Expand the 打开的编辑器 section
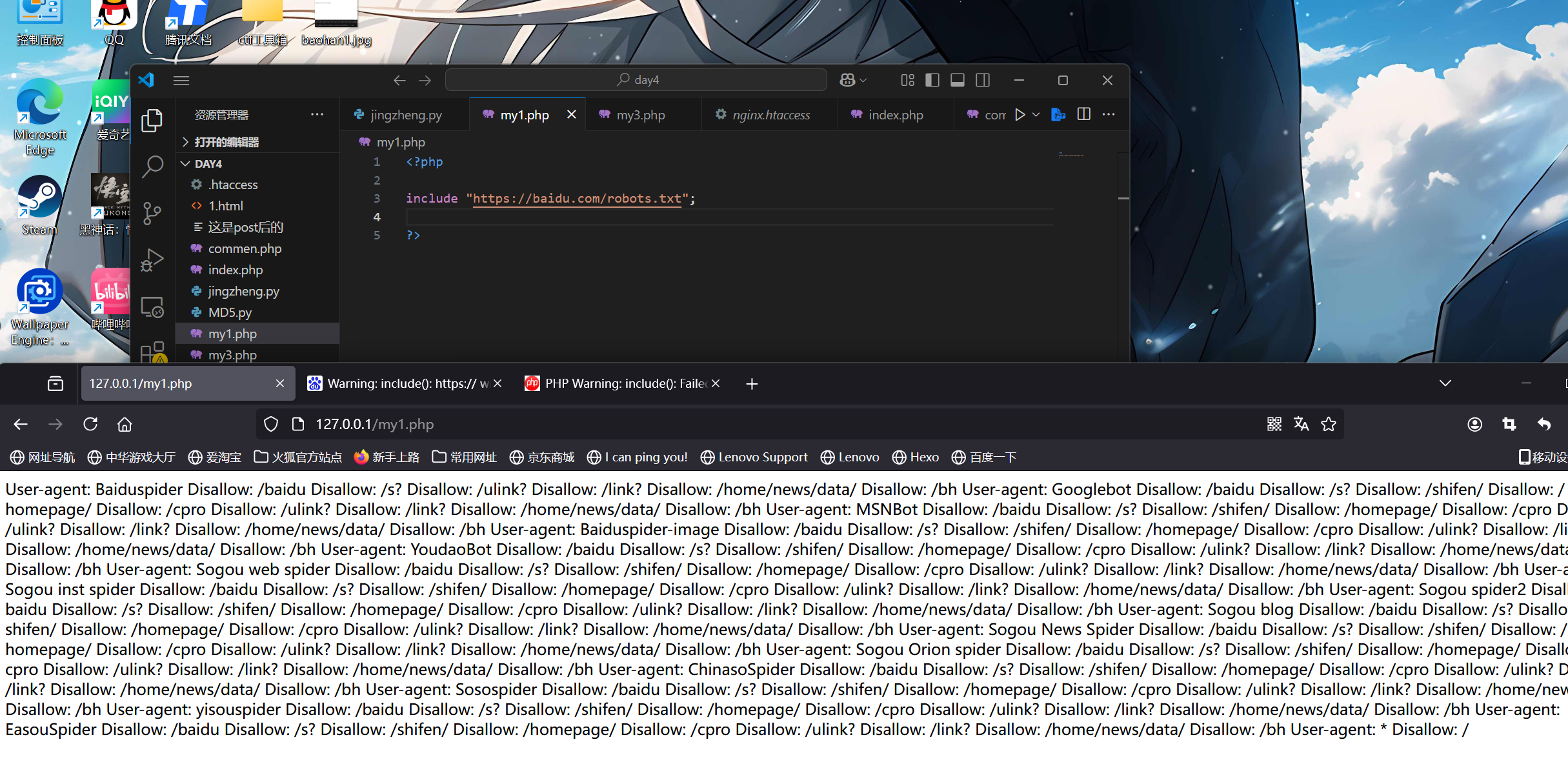Image resolution: width=1568 pixels, height=764 pixels. pyautogui.click(x=226, y=142)
